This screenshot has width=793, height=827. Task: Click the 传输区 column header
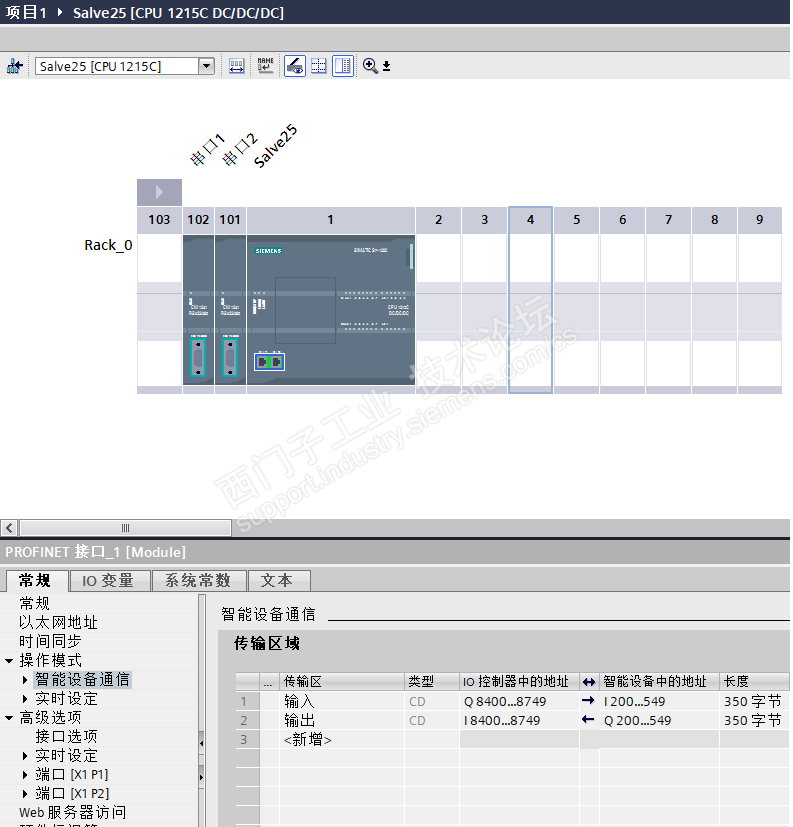pos(342,681)
